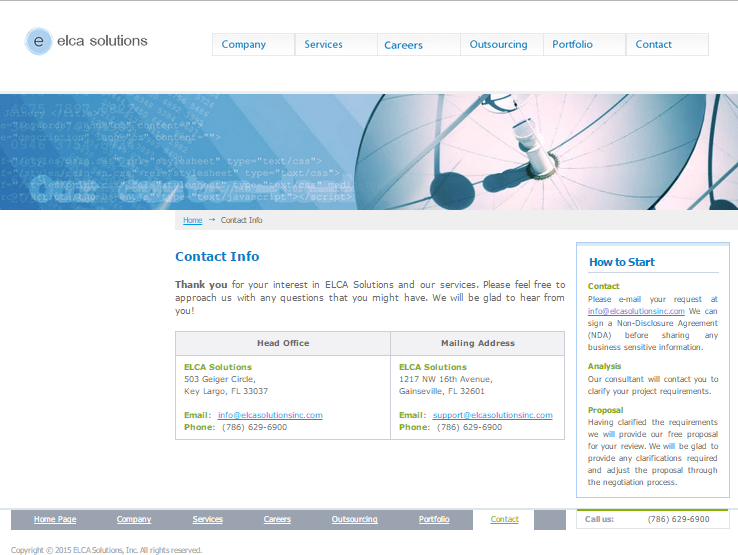
Task: Select Contact in the top navigation bar
Action: click(653, 44)
